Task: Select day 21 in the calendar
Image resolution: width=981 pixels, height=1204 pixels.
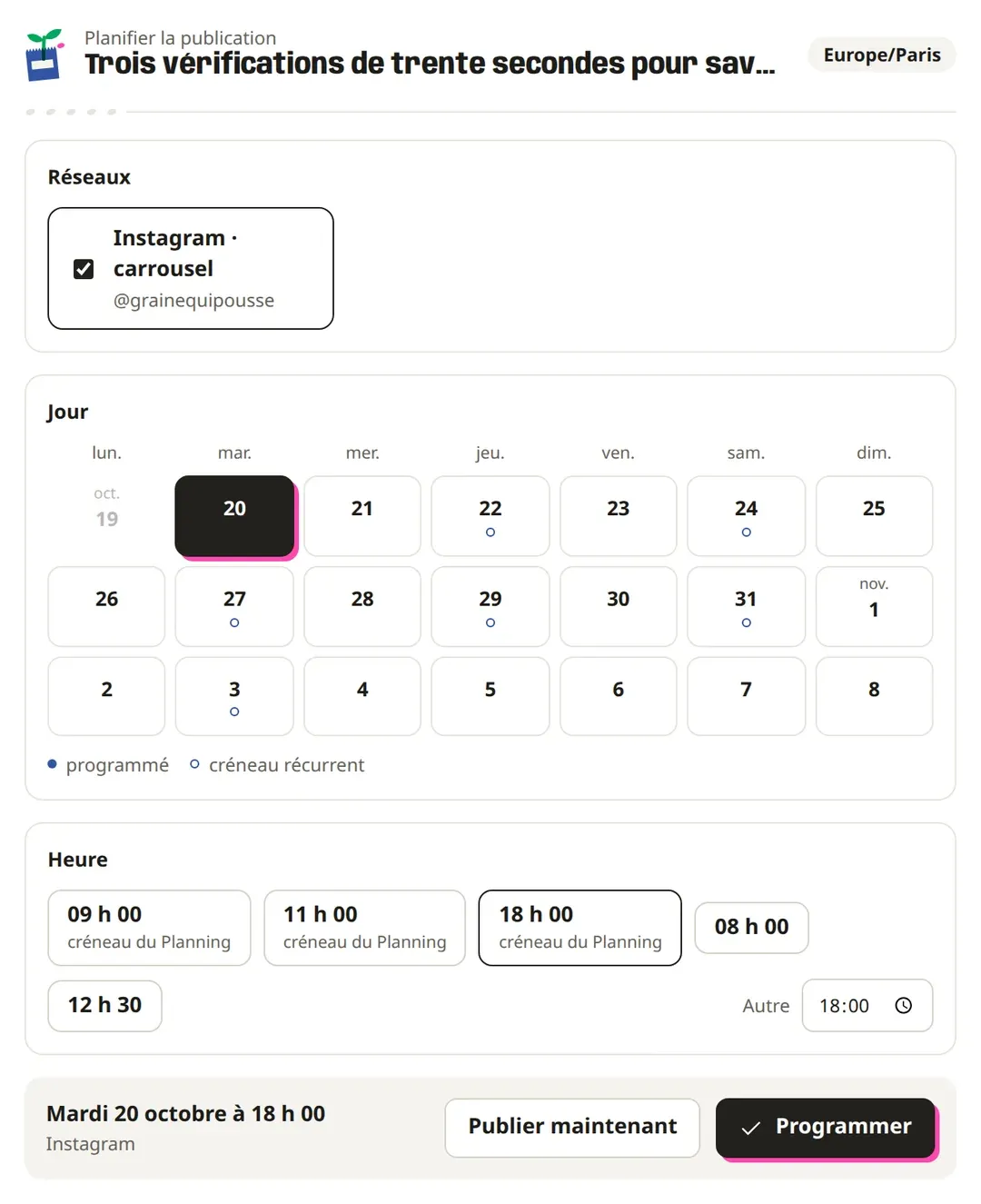Action: 362,515
